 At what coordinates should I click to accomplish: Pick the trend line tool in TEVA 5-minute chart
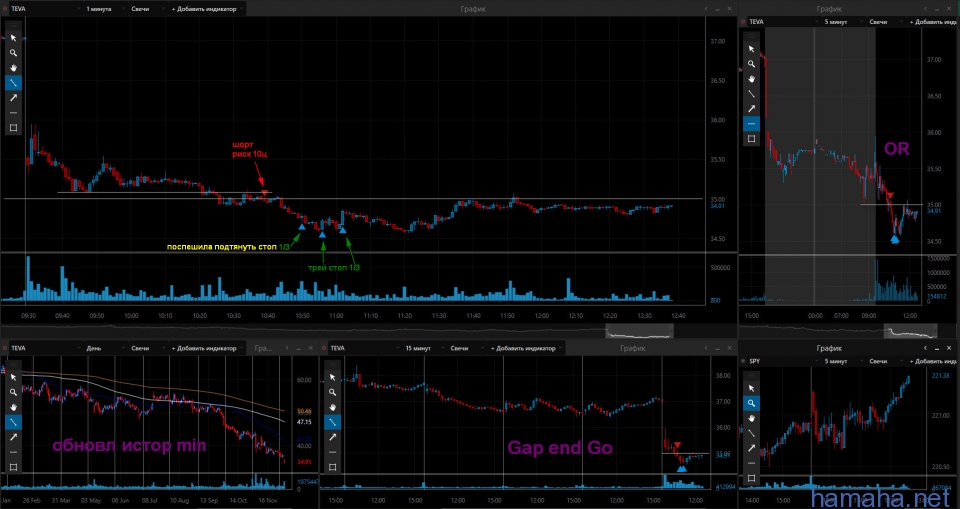(x=751, y=94)
